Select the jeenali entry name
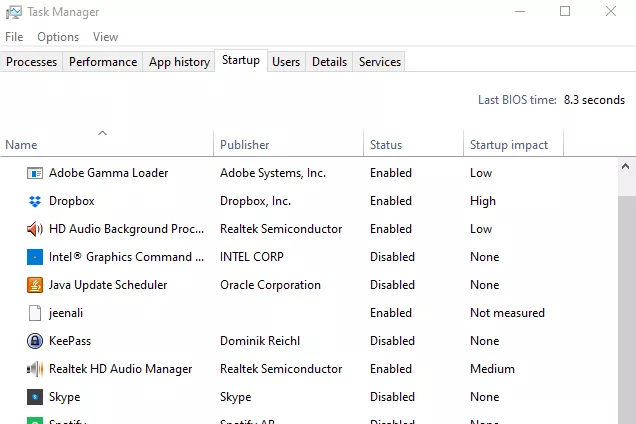This screenshot has width=636, height=424. pyautogui.click(x=66, y=313)
